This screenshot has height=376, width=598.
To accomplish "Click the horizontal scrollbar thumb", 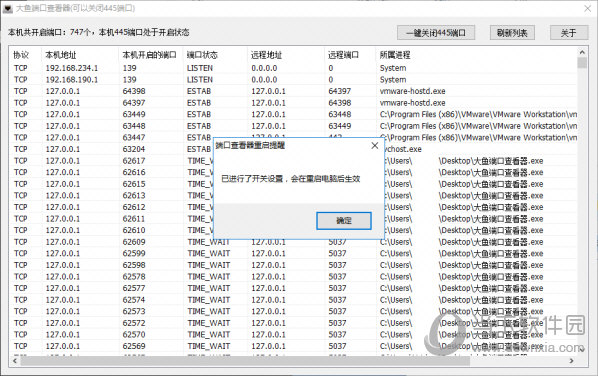I will tap(245, 360).
